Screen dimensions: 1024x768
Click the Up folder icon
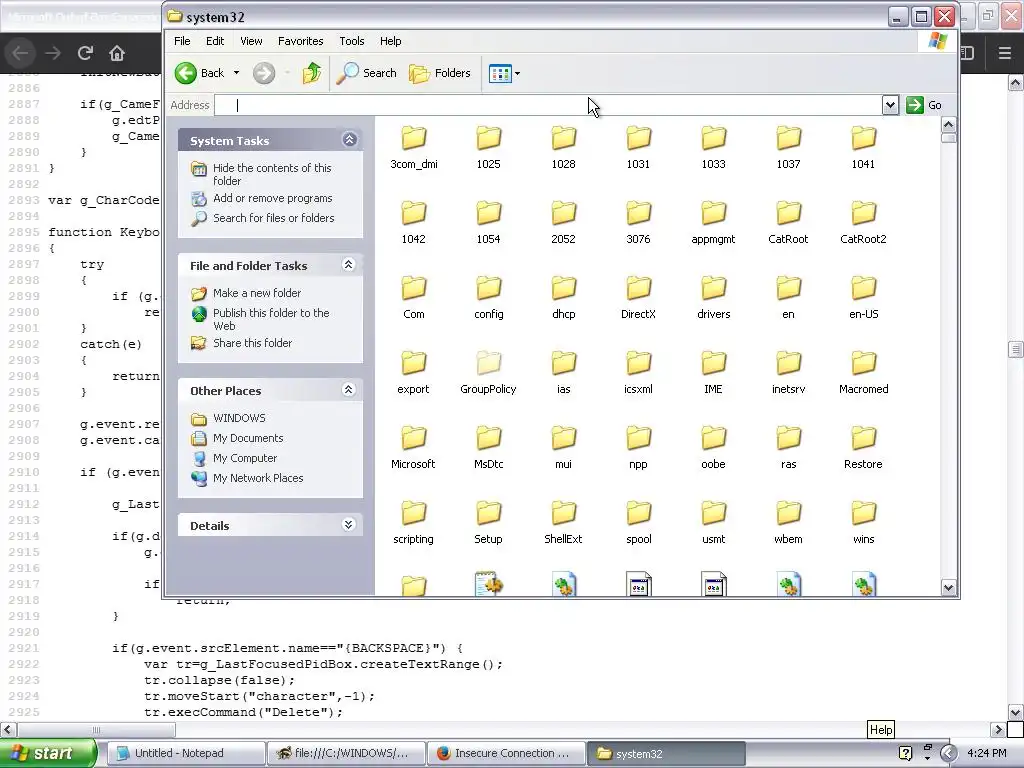[x=312, y=73]
